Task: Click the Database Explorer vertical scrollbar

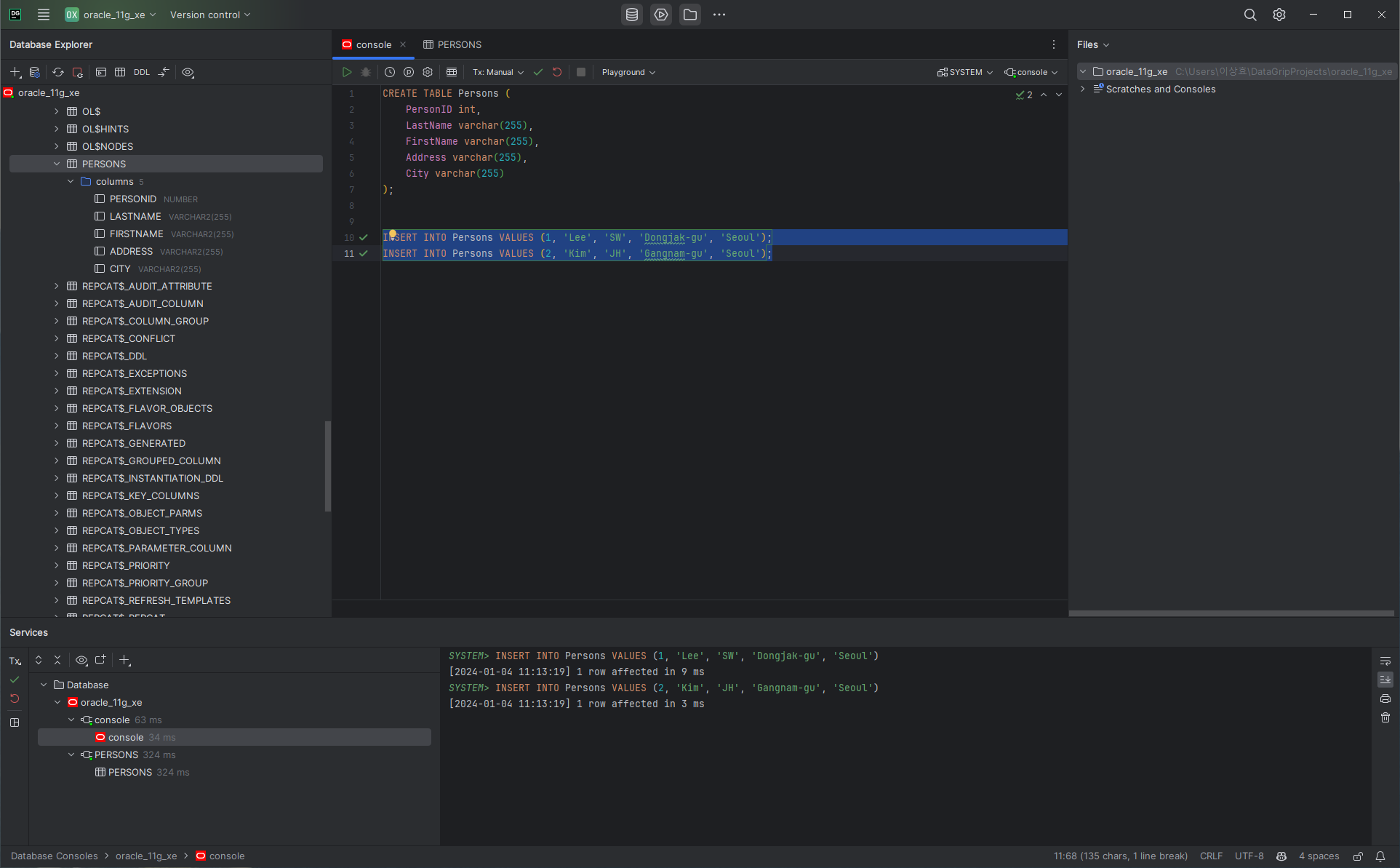Action: (x=328, y=466)
